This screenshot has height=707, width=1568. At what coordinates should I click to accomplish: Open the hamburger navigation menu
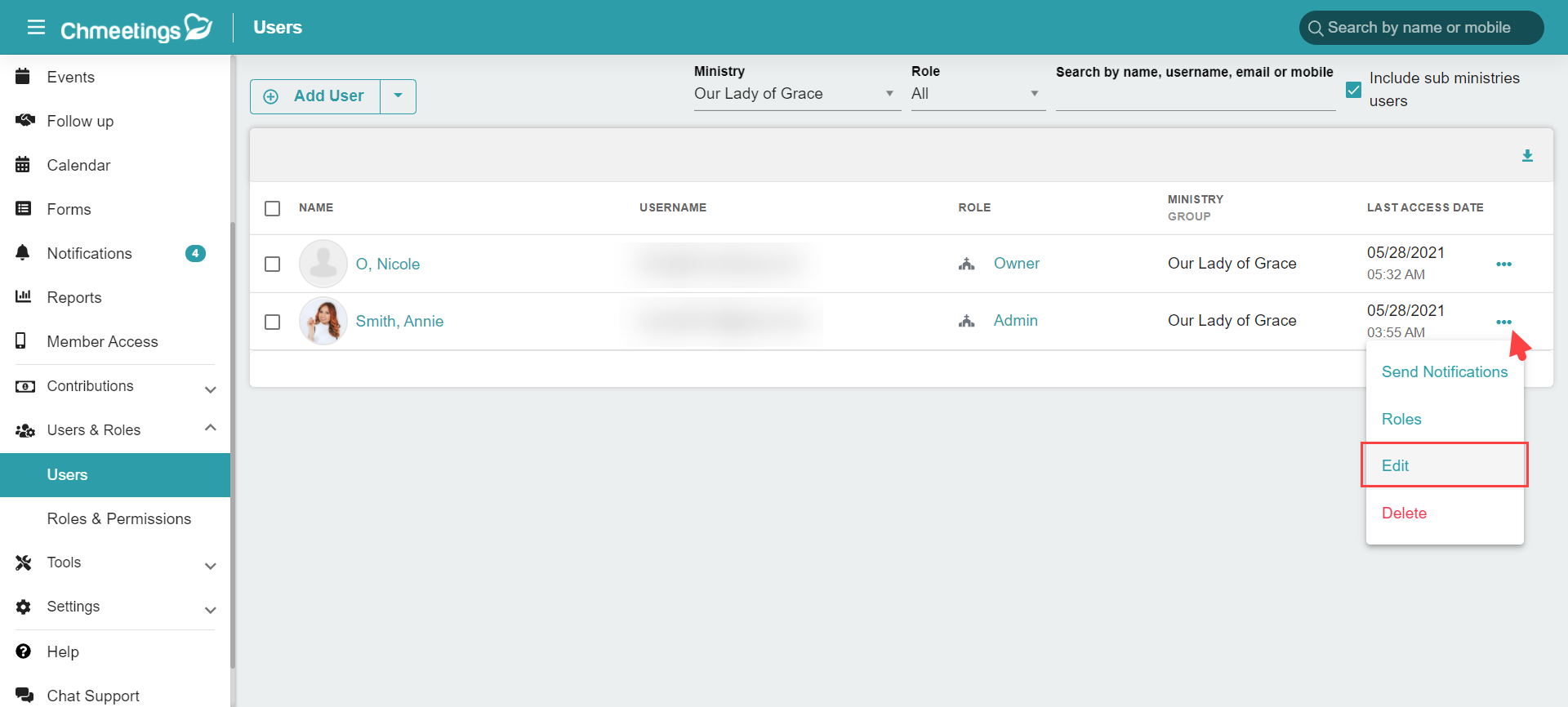(x=36, y=28)
